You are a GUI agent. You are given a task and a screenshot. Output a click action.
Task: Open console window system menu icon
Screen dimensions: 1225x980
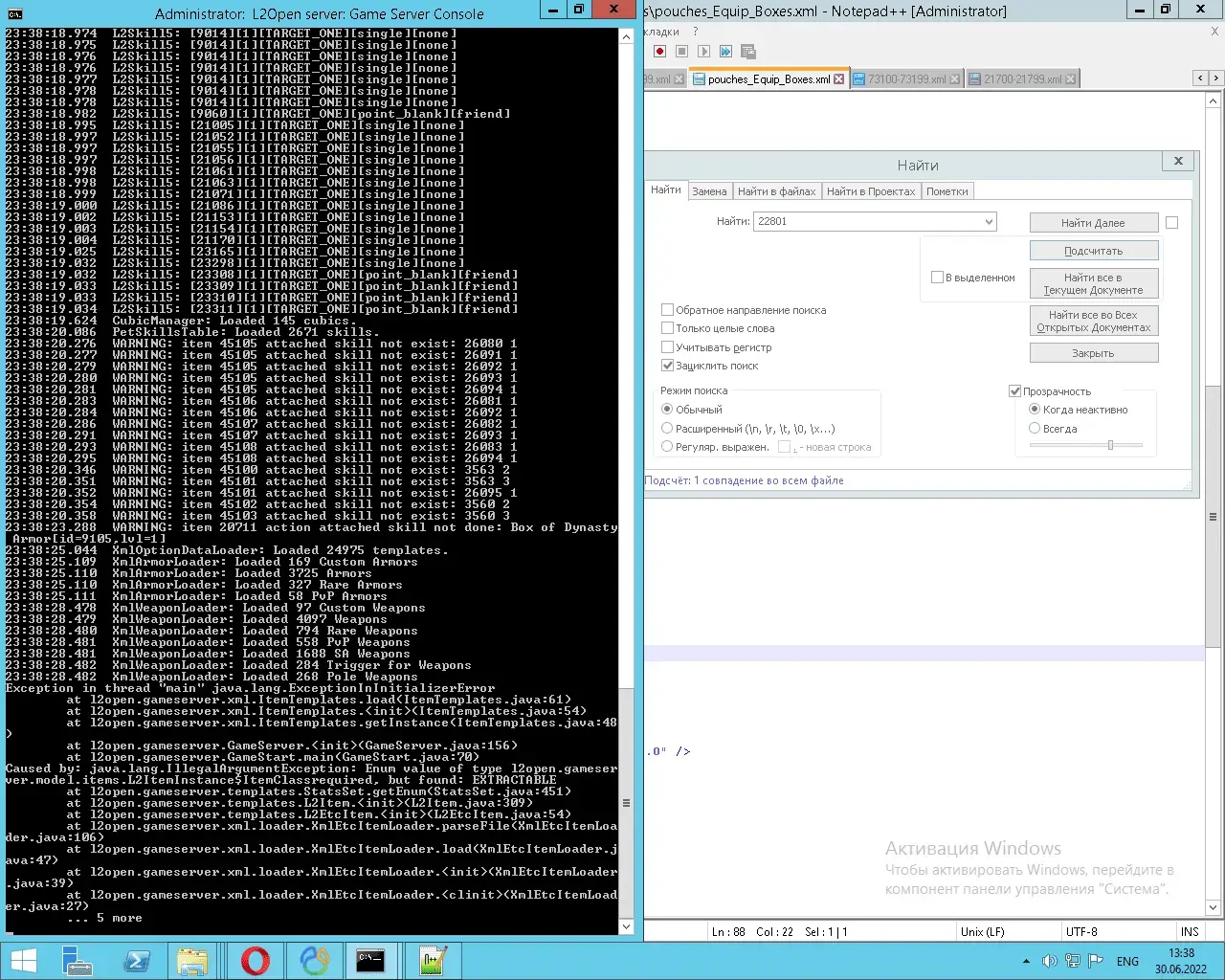[14, 14]
